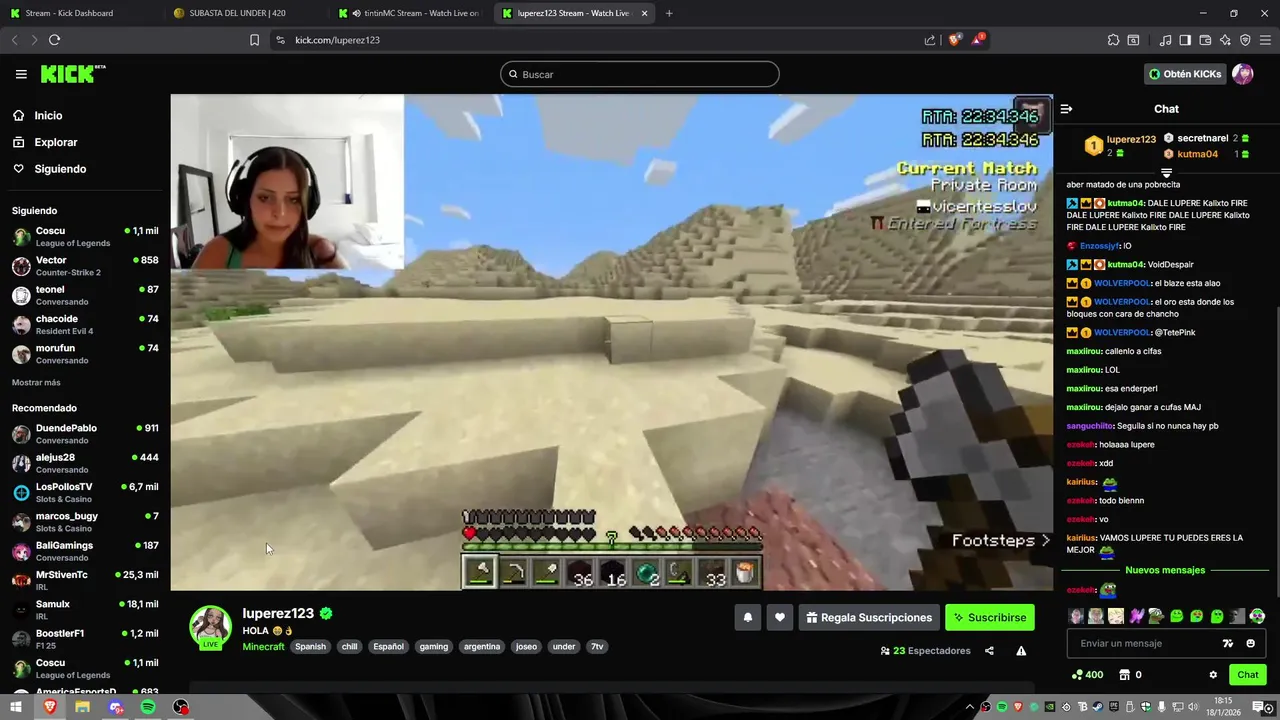Open a new browser tab
The width and height of the screenshot is (1280, 720).
tap(669, 13)
